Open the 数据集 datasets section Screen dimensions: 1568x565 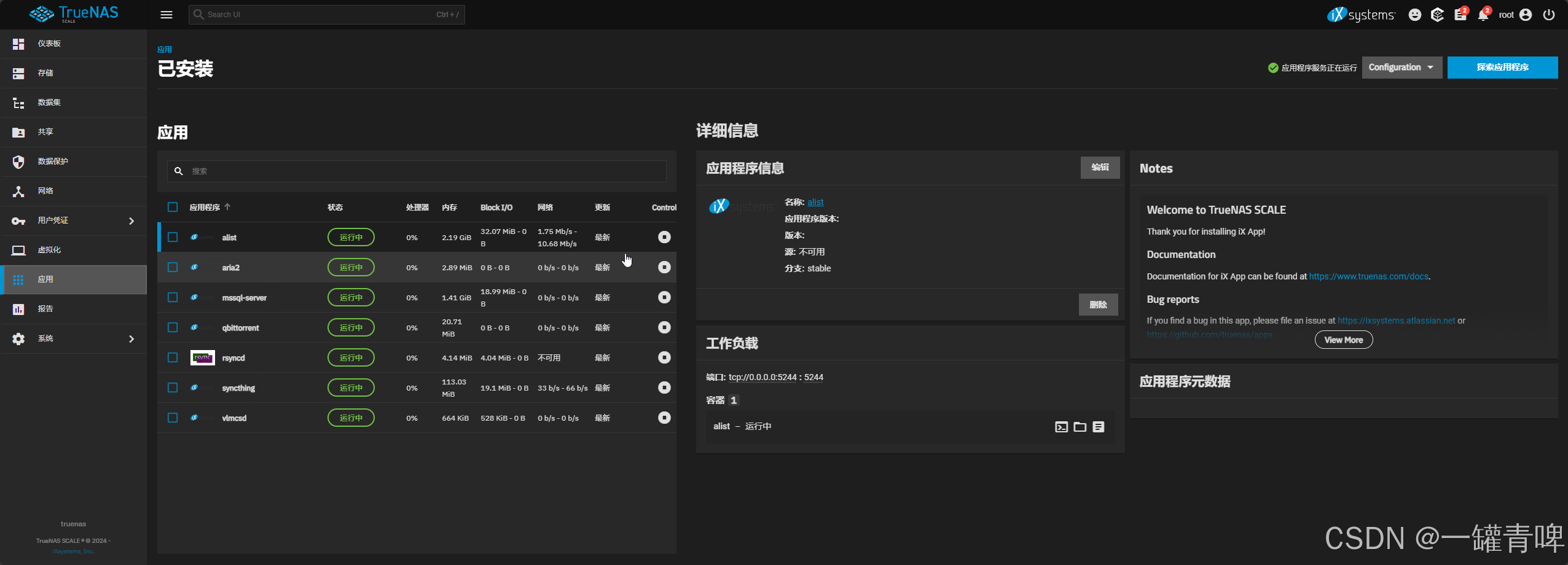click(x=48, y=103)
